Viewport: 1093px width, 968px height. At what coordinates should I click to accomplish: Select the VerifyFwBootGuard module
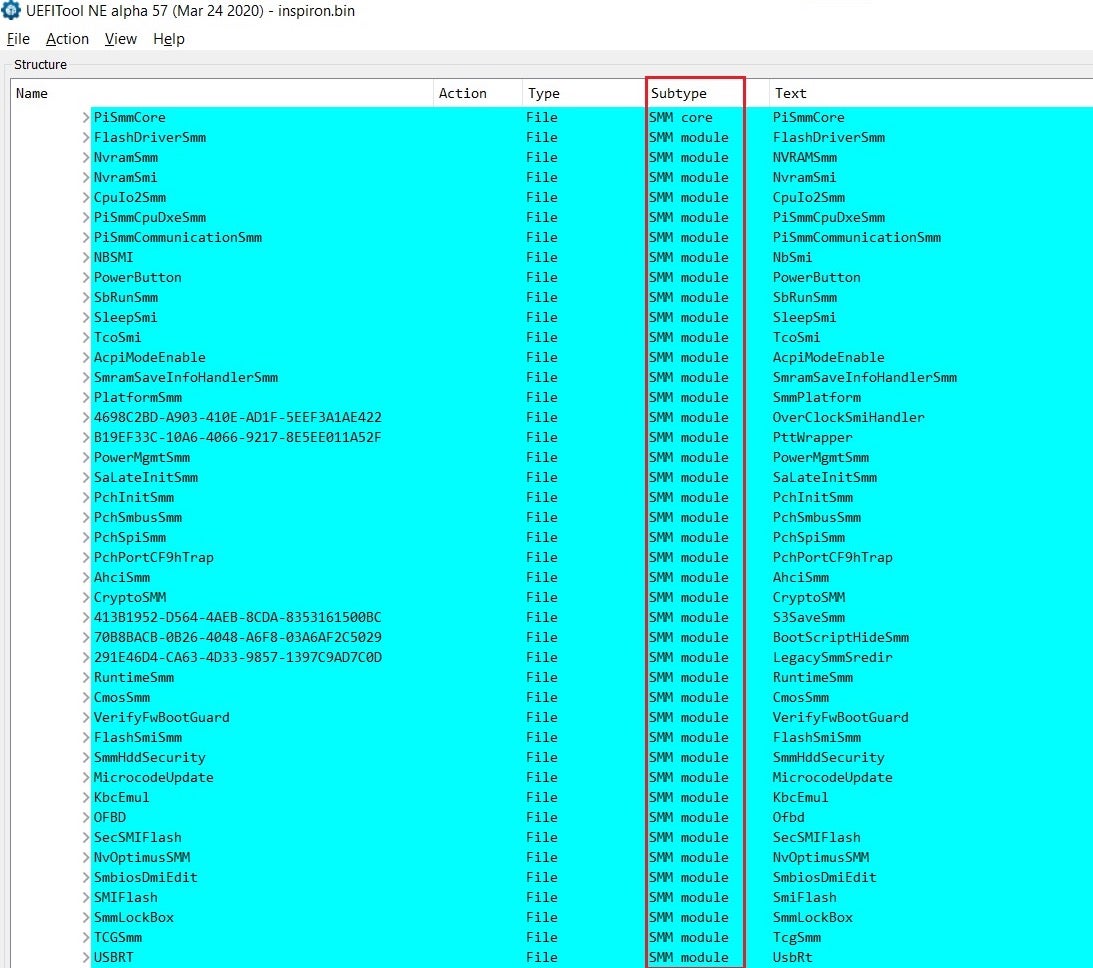click(x=161, y=718)
